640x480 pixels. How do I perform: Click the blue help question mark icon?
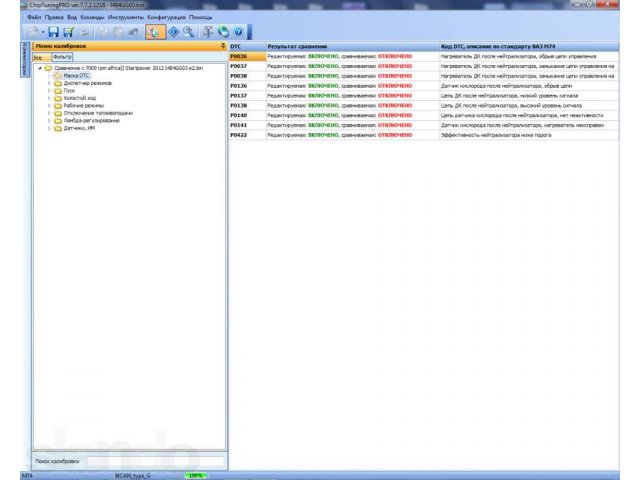(x=239, y=32)
